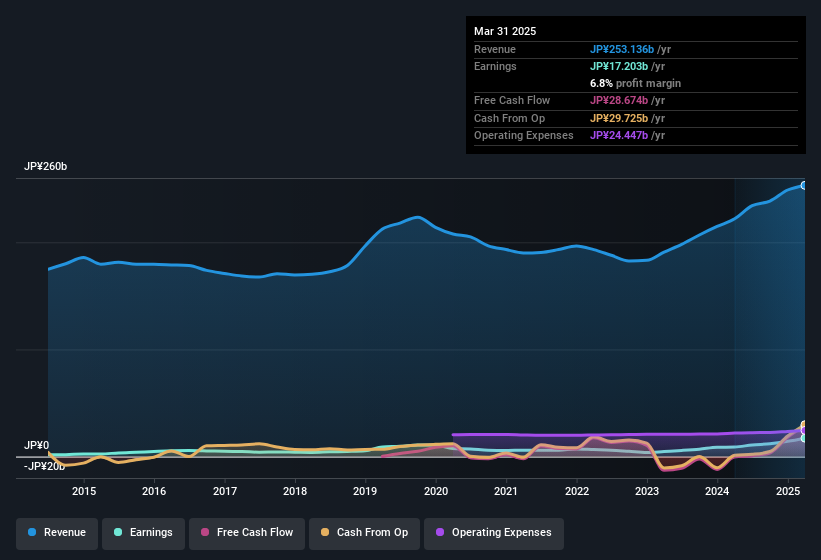Toggle the Free Cash Flow legend button
The height and width of the screenshot is (560, 821).
click(x=247, y=533)
